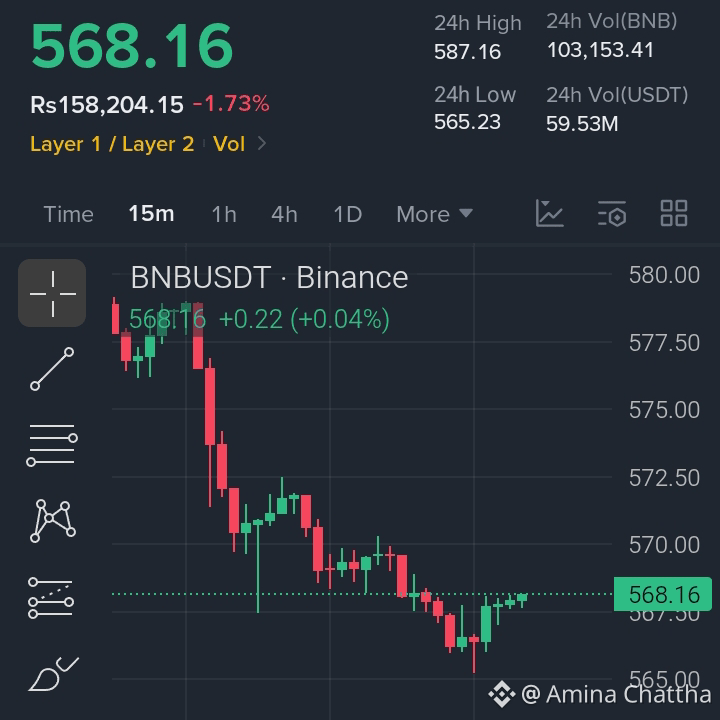
Task: Select the 1h interval tab
Action: pos(224,214)
